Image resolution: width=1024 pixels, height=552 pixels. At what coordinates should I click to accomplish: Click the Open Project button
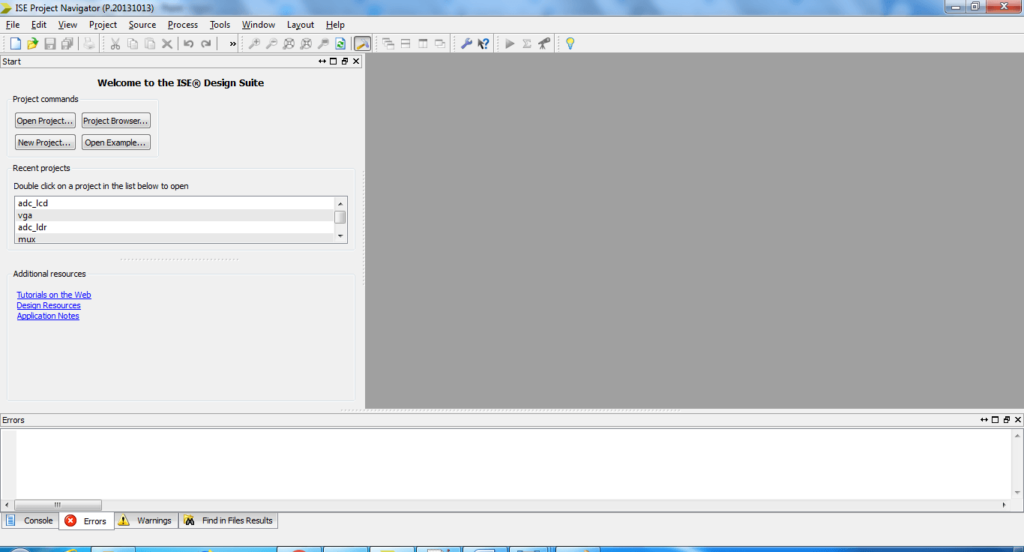pyautogui.click(x=45, y=121)
